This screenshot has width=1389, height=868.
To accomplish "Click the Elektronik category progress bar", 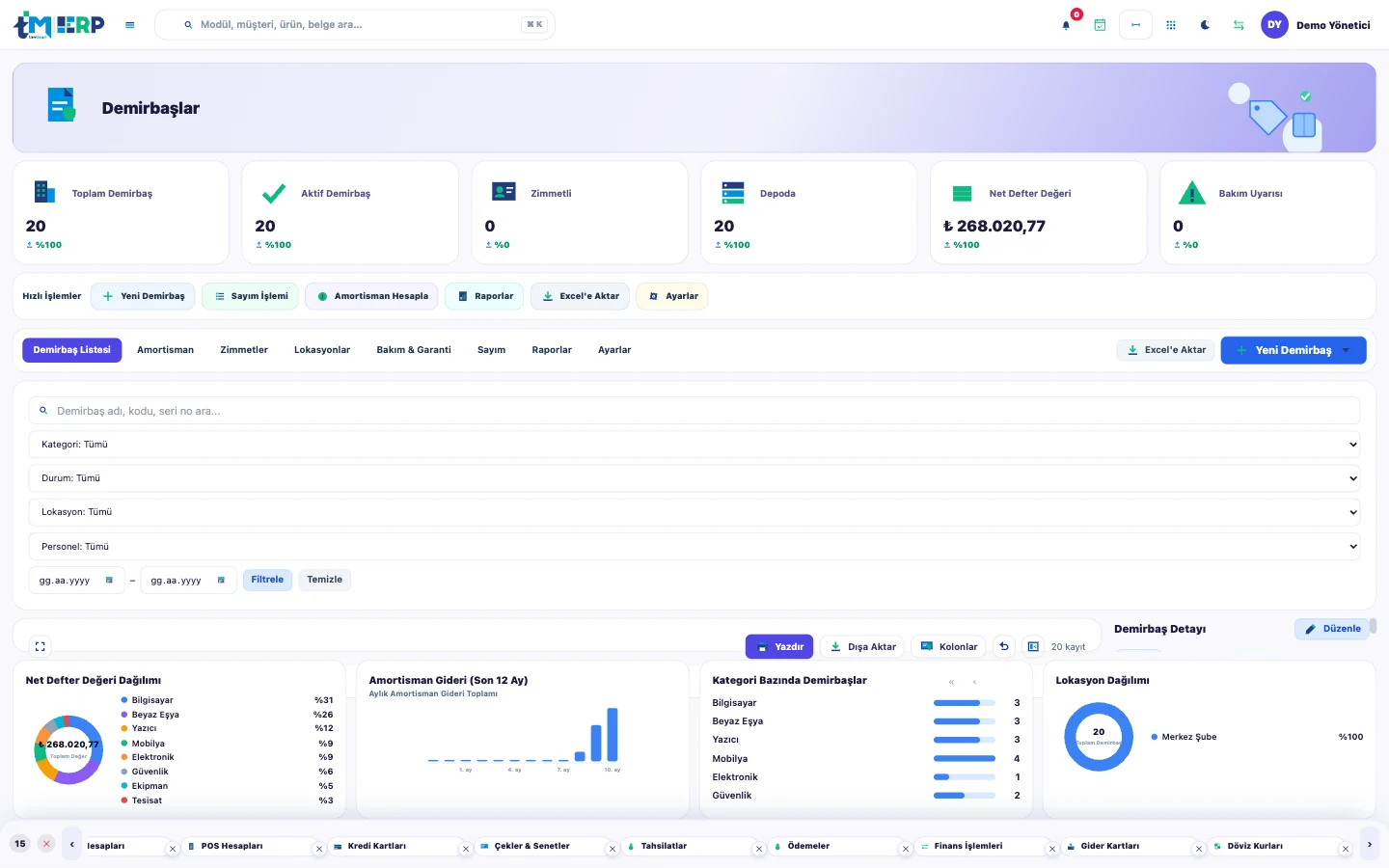I will click(965, 777).
